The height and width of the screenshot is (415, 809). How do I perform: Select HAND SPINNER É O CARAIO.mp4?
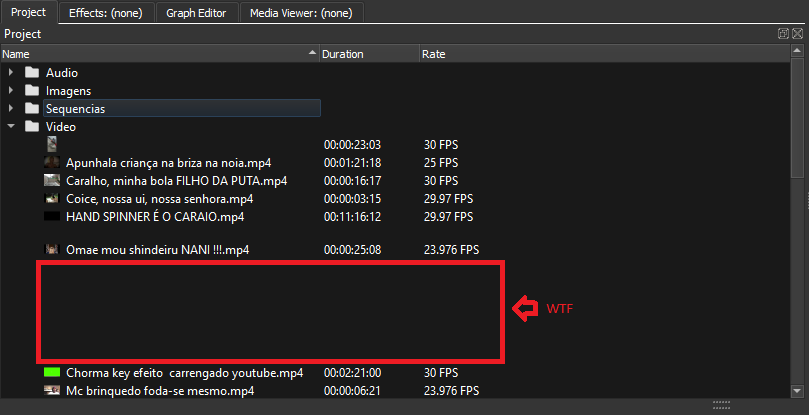(x=155, y=217)
